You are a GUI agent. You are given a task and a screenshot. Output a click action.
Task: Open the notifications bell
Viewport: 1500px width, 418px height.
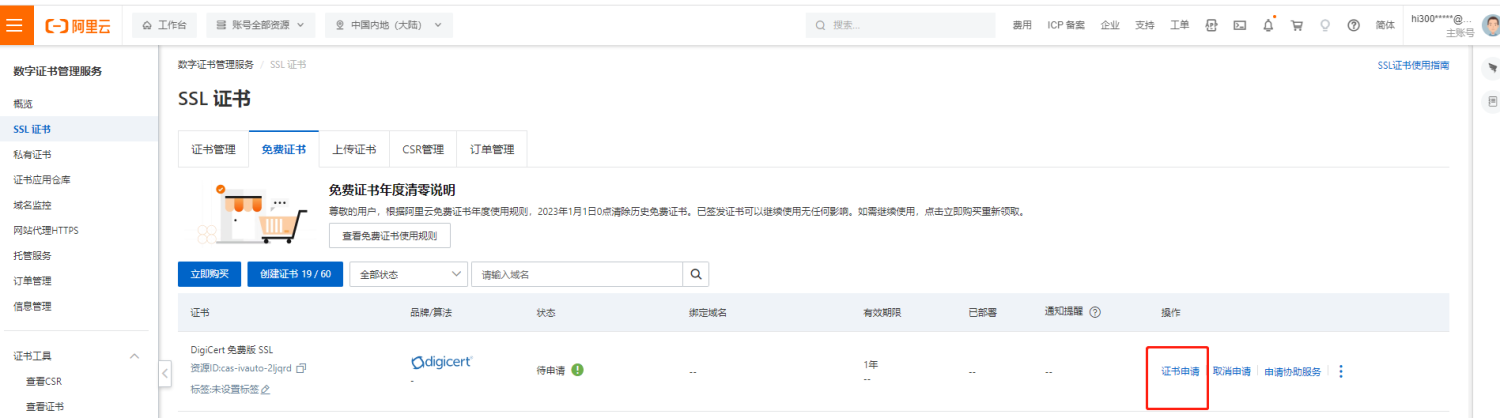1268,25
